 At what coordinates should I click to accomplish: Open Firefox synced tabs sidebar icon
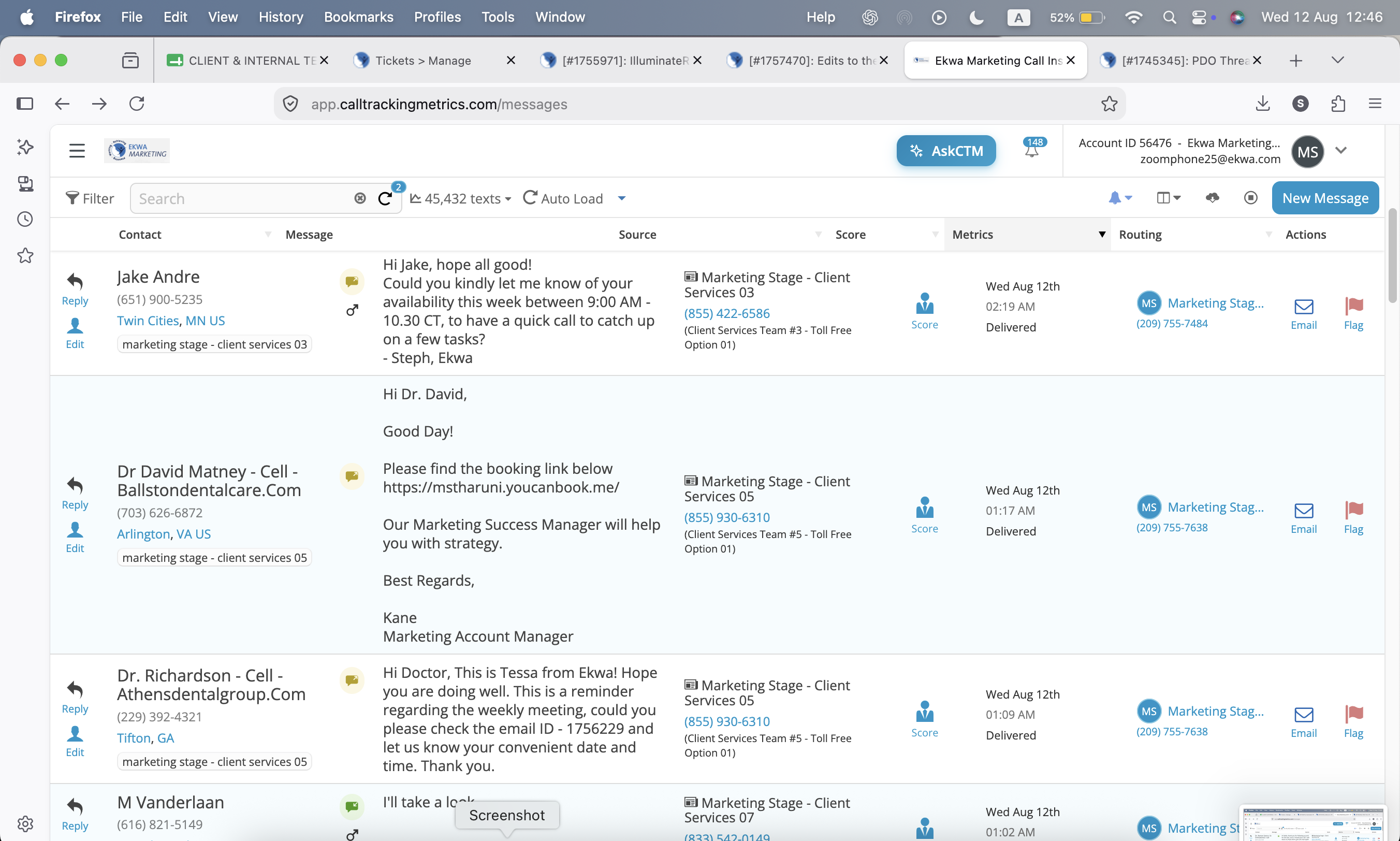[x=25, y=184]
